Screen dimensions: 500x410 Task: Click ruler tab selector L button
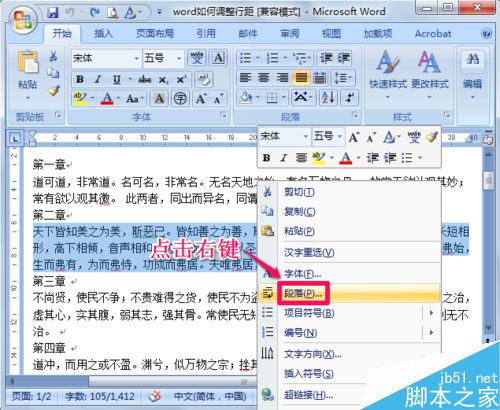tap(15, 138)
